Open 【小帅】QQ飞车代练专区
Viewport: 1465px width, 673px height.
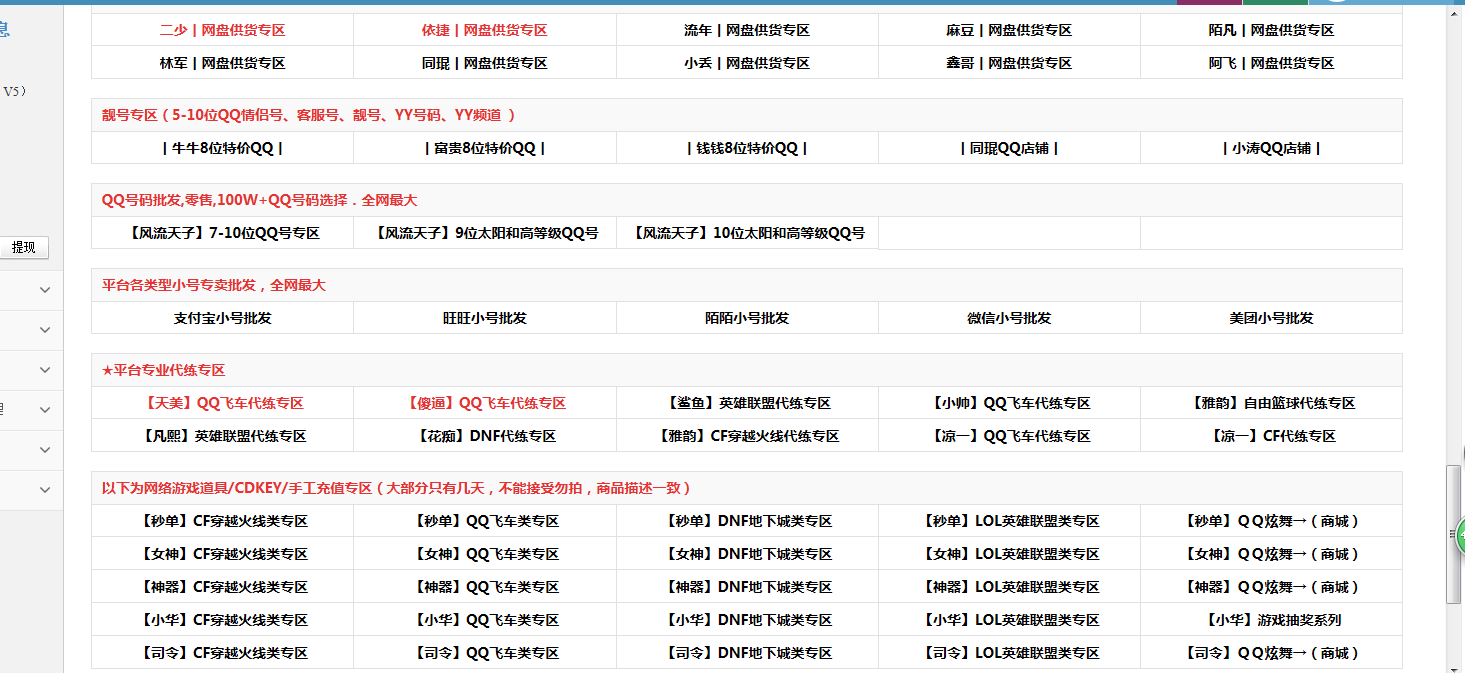(1009, 403)
